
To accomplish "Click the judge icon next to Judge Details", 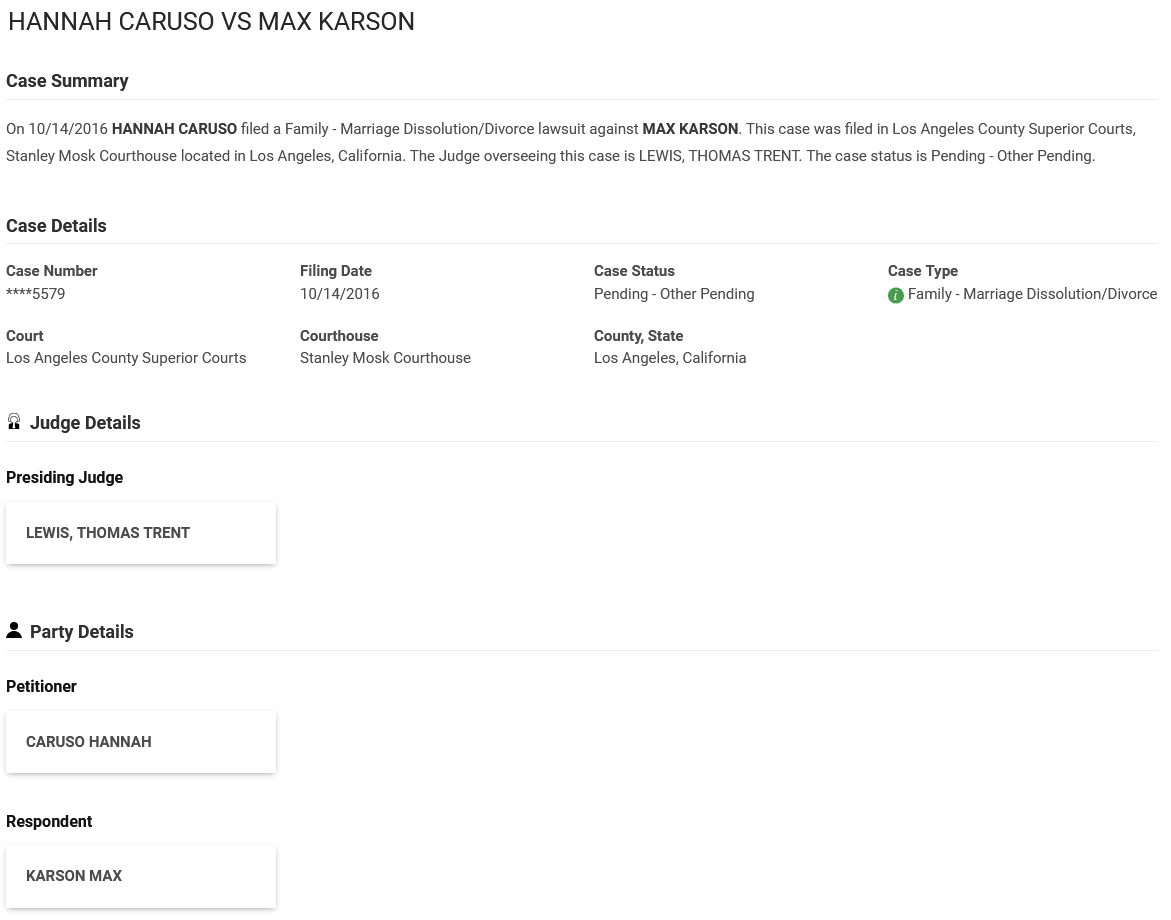I will point(13,422).
